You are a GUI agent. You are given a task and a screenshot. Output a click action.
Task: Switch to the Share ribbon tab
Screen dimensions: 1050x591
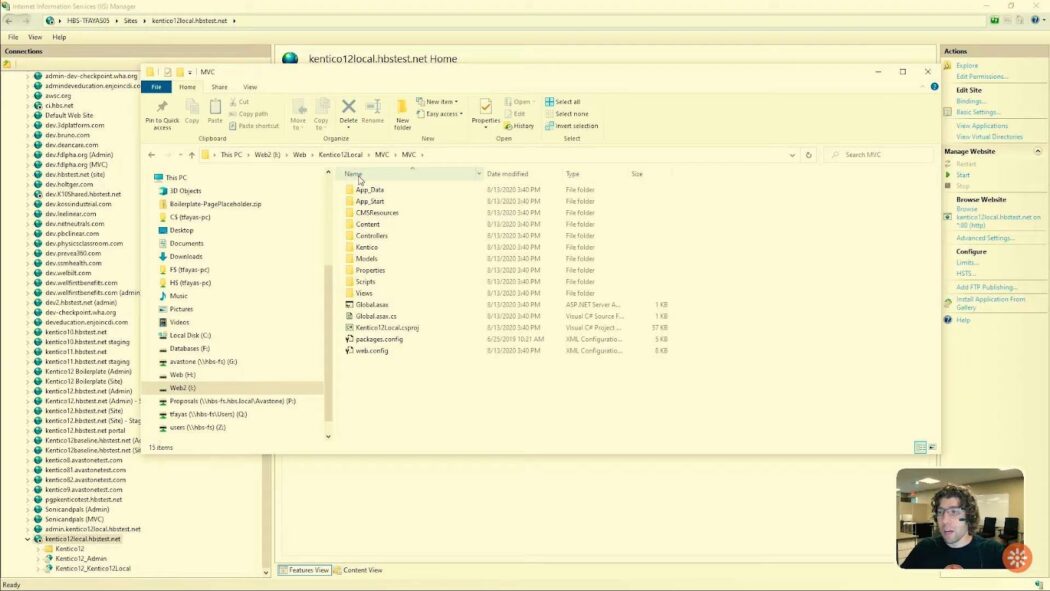point(219,87)
